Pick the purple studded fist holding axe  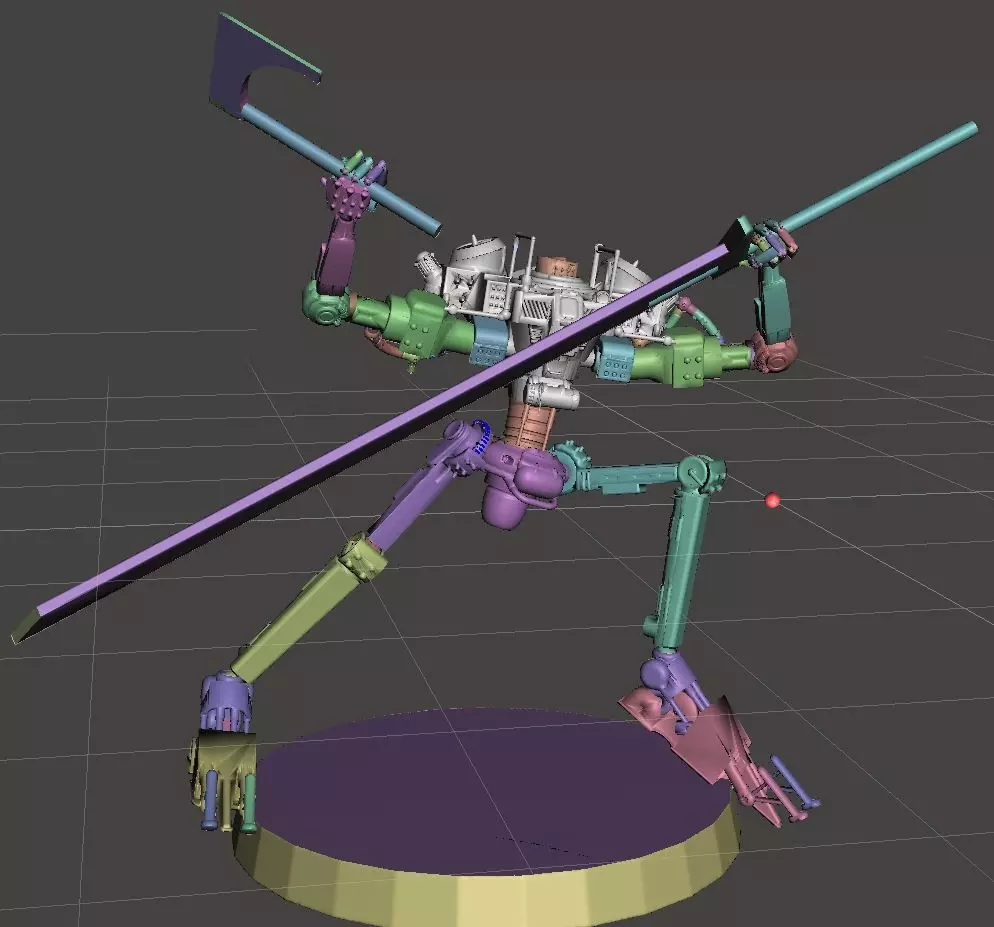(x=346, y=195)
